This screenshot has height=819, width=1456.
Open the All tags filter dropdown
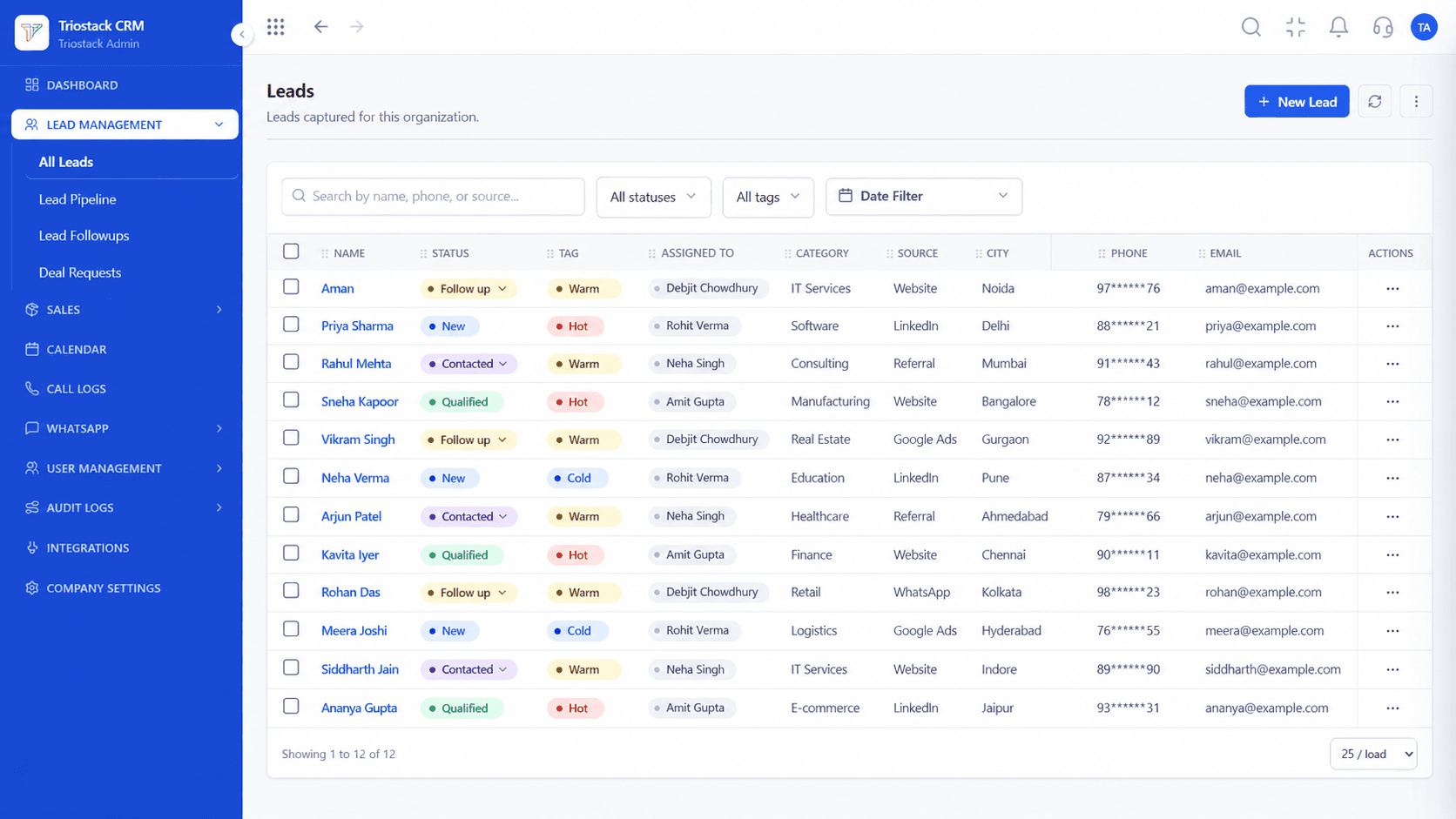click(768, 197)
